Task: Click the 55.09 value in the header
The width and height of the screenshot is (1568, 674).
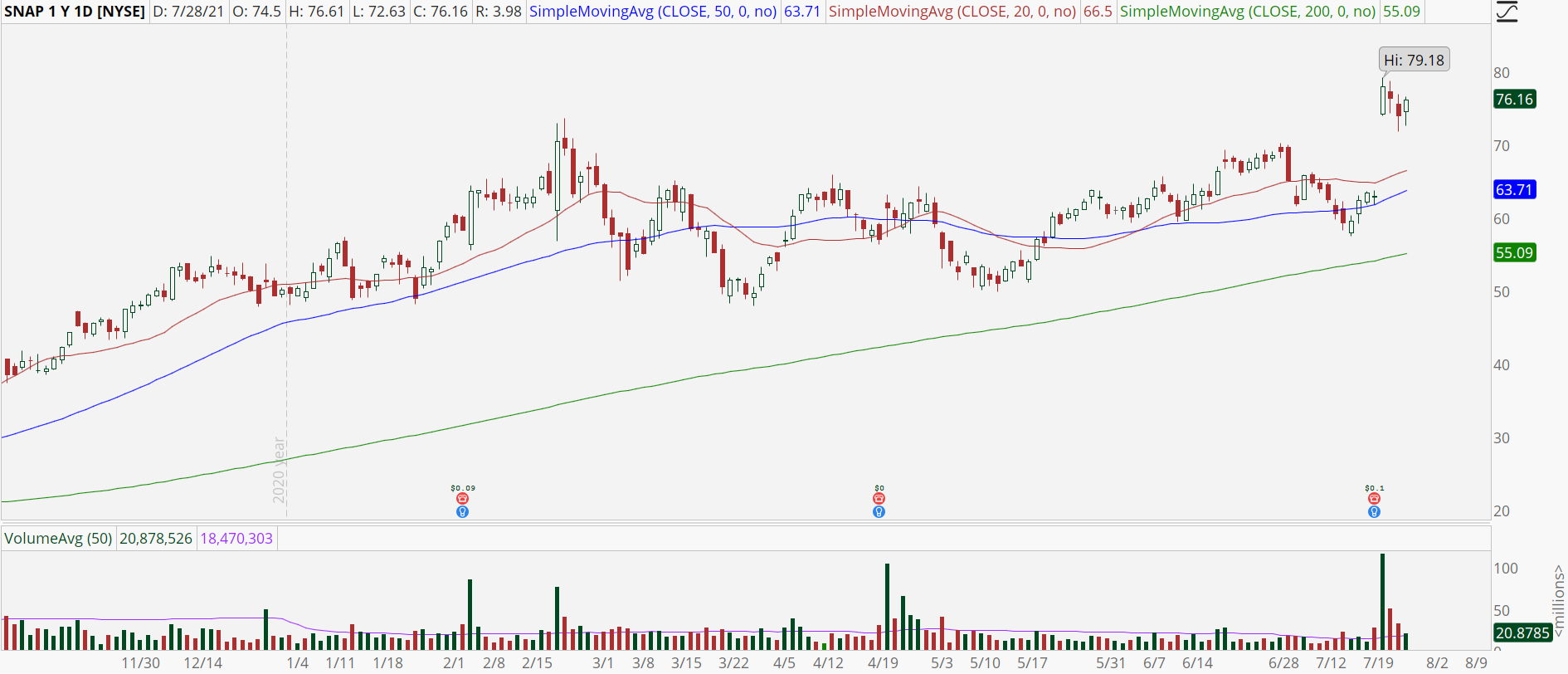Action: click(1401, 12)
